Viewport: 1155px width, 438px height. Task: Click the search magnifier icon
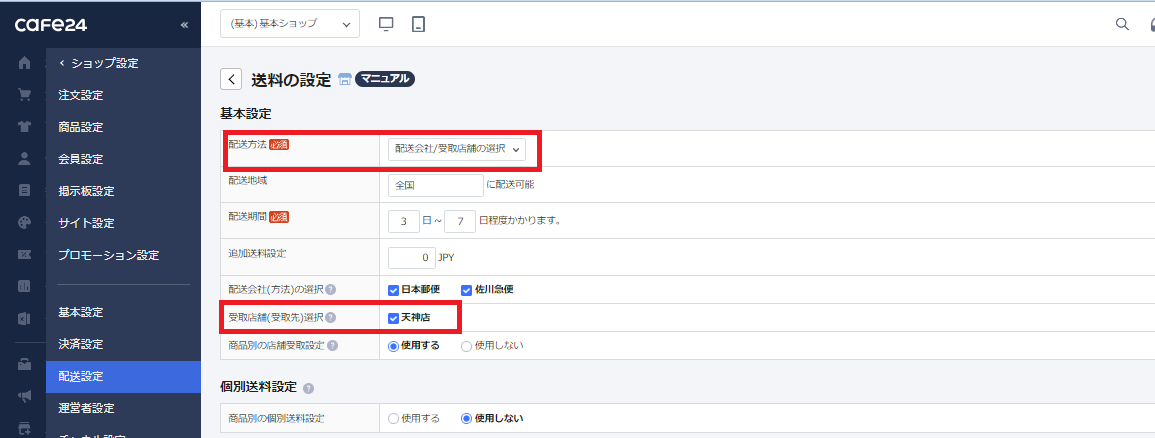1123,24
